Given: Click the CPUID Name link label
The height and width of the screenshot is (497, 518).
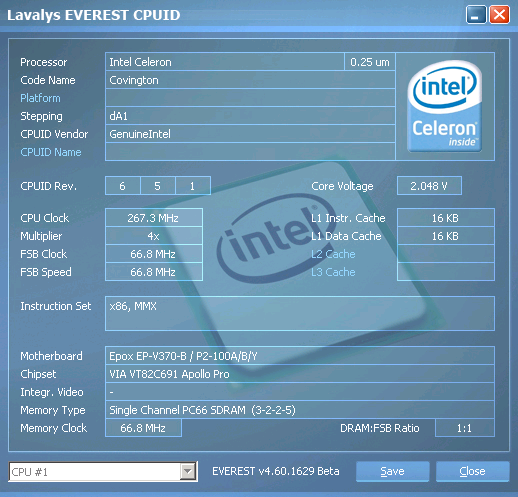Looking at the screenshot, I should [x=51, y=152].
